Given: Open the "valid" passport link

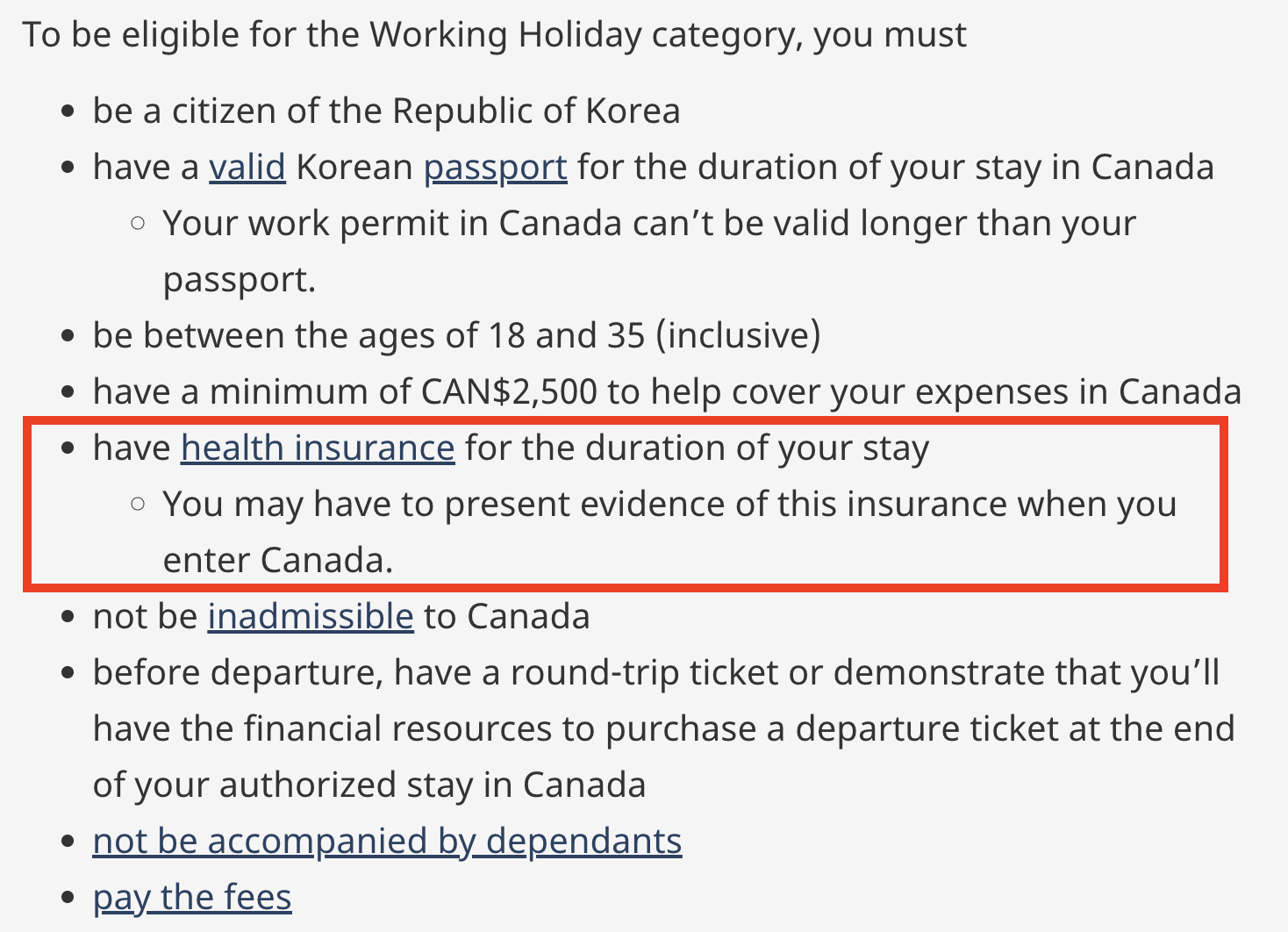Looking at the screenshot, I should (x=247, y=167).
